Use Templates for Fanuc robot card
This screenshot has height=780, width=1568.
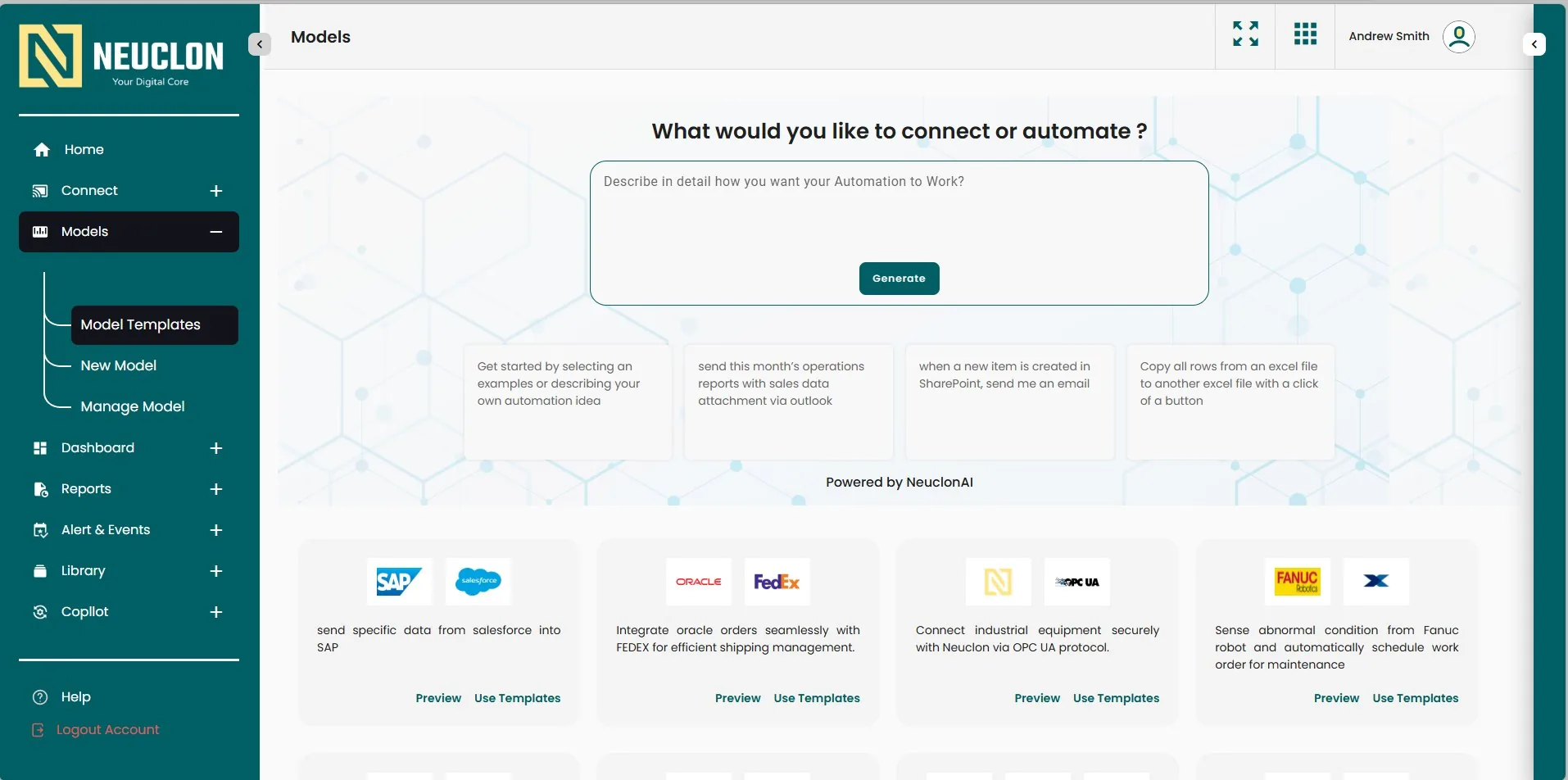coord(1416,698)
